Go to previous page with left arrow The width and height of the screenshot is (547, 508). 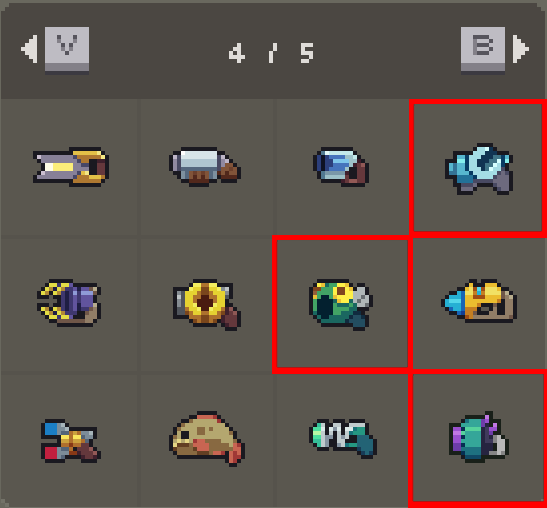click(x=29, y=49)
